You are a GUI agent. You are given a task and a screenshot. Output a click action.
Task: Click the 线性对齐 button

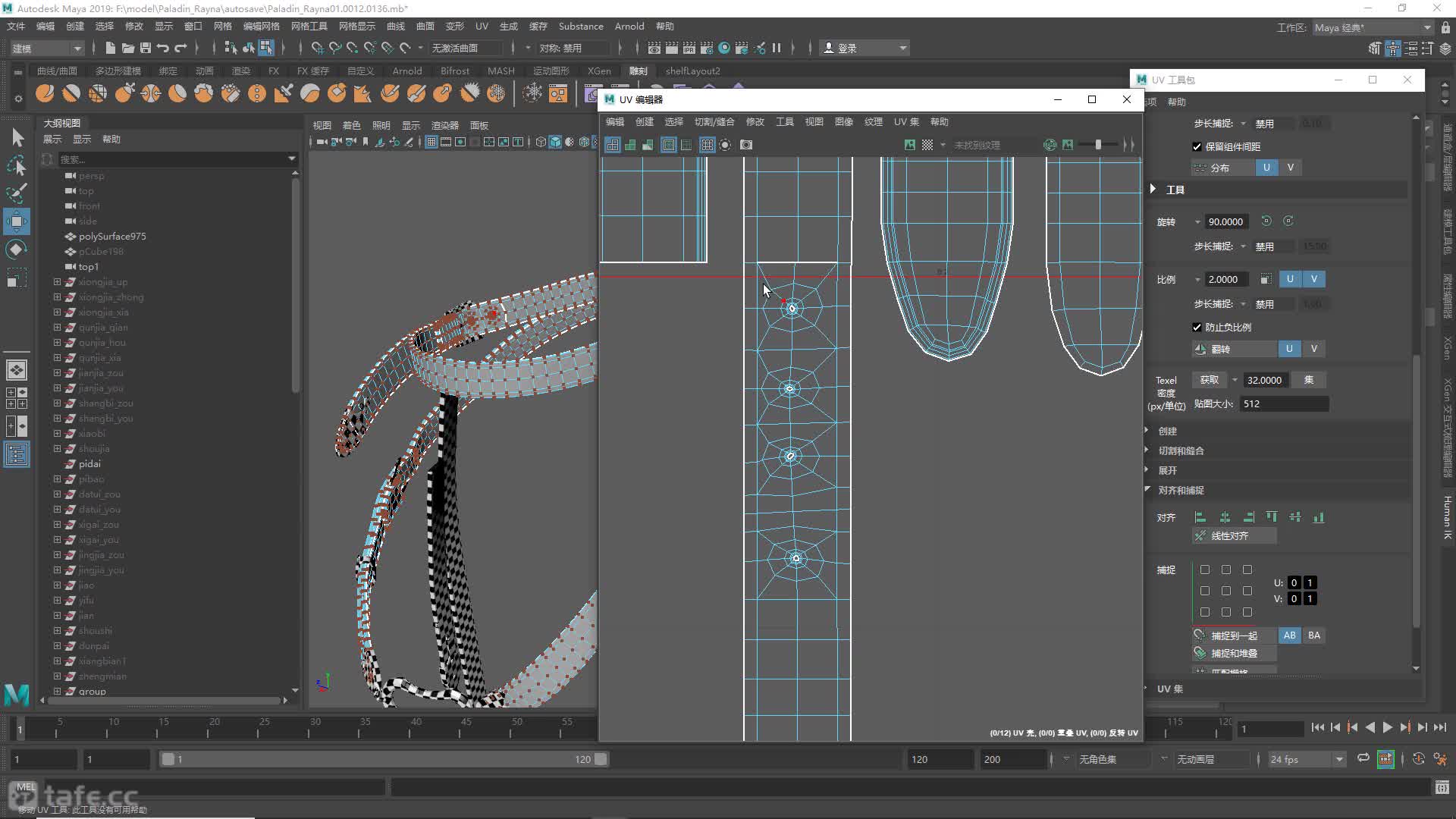point(1234,535)
